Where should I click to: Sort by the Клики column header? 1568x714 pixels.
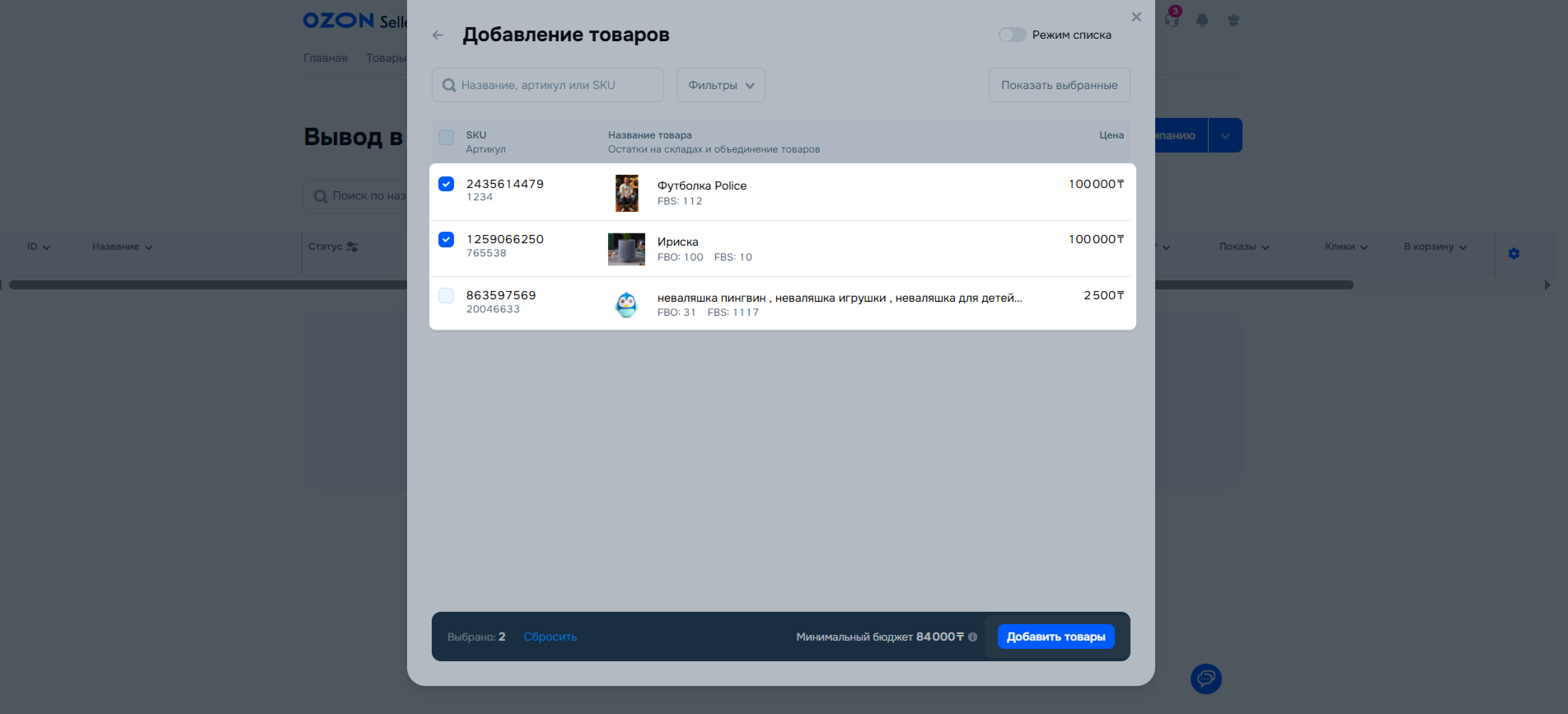tap(1346, 247)
